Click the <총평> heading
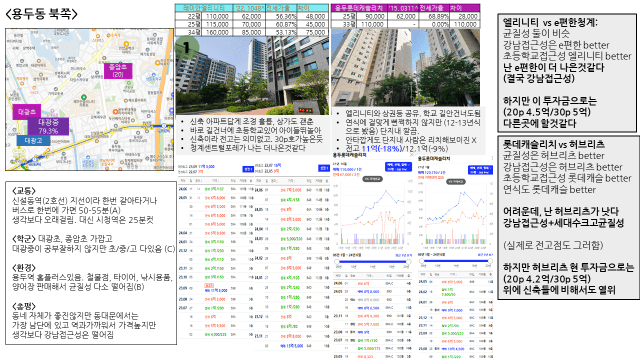The height and width of the screenshot is (360, 640). coord(24,306)
